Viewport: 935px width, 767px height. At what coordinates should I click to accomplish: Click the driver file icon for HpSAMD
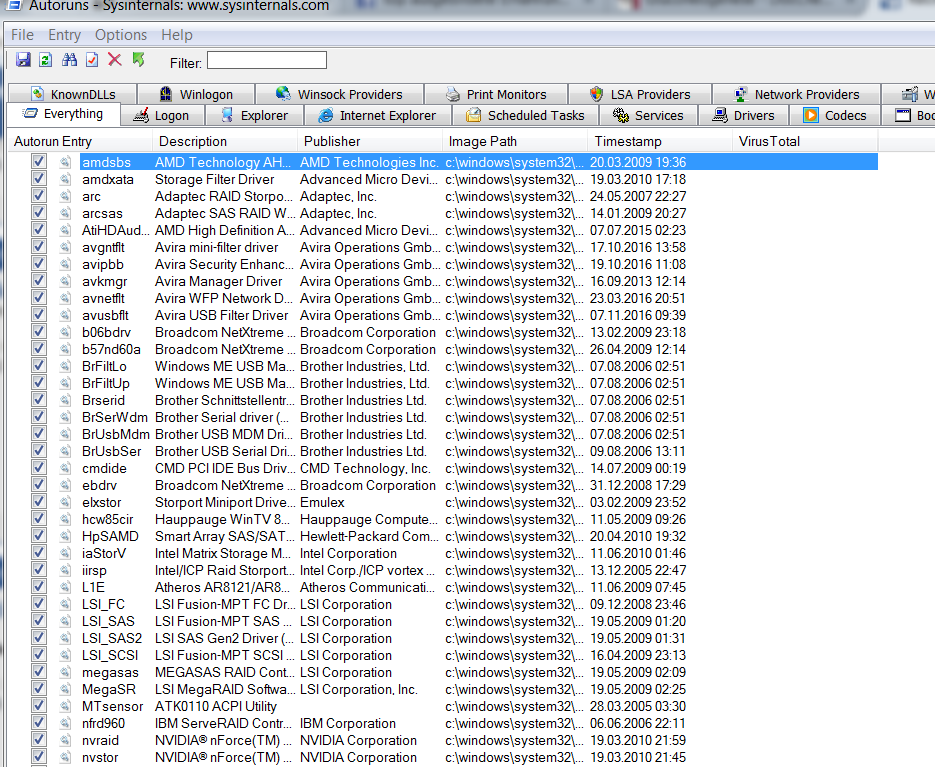click(65, 536)
